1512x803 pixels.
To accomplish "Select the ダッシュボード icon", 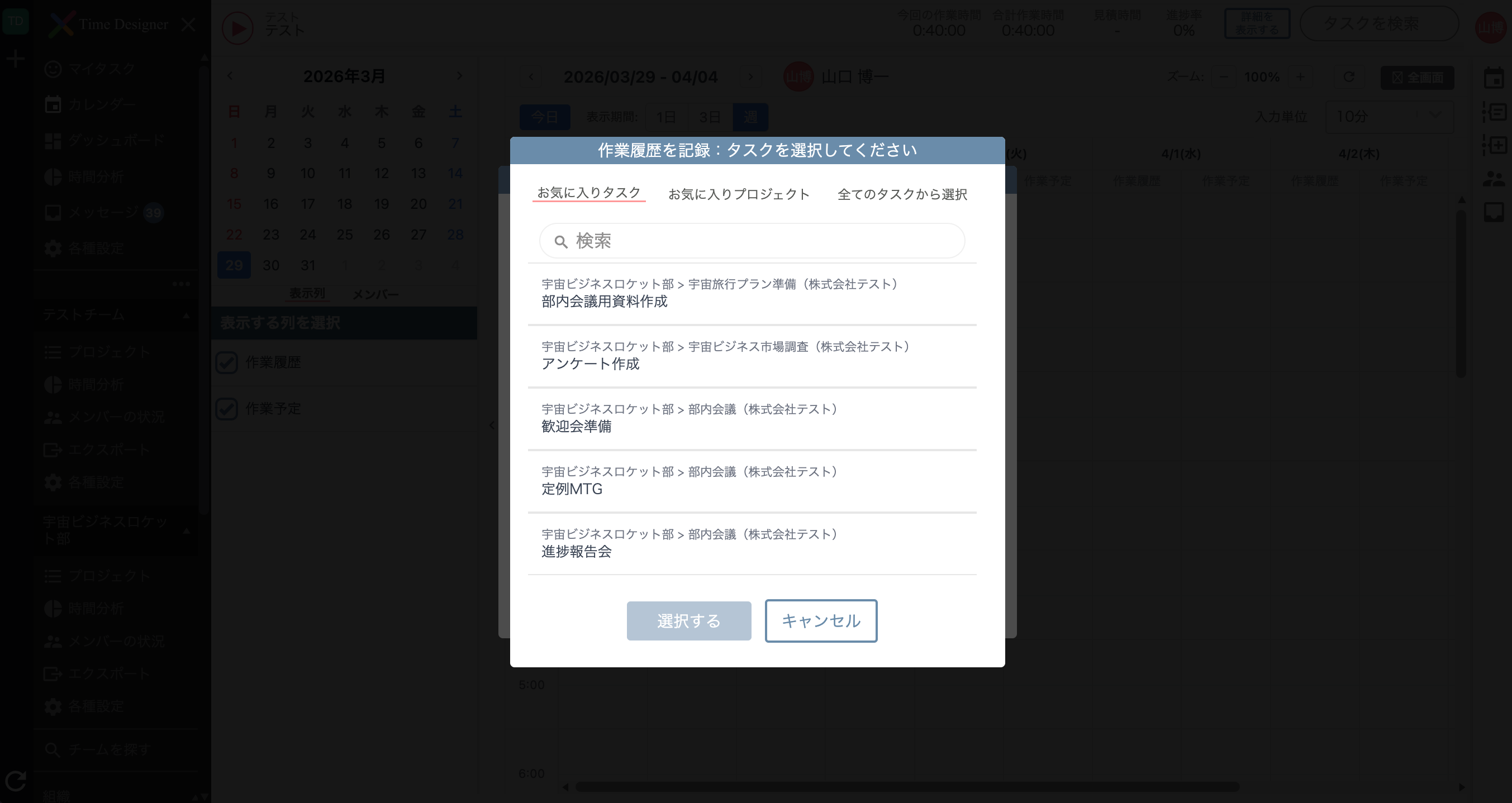I will [x=106, y=140].
